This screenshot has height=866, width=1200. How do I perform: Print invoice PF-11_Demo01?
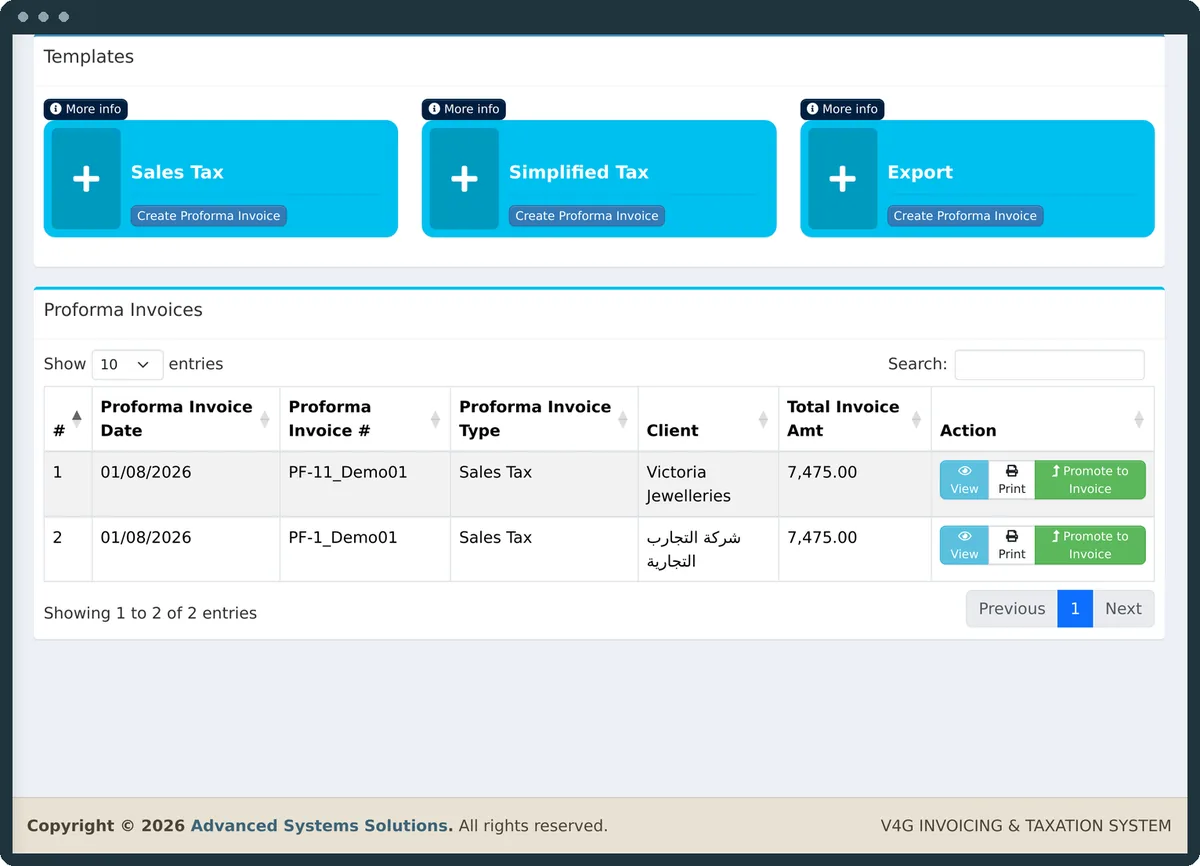point(1012,480)
